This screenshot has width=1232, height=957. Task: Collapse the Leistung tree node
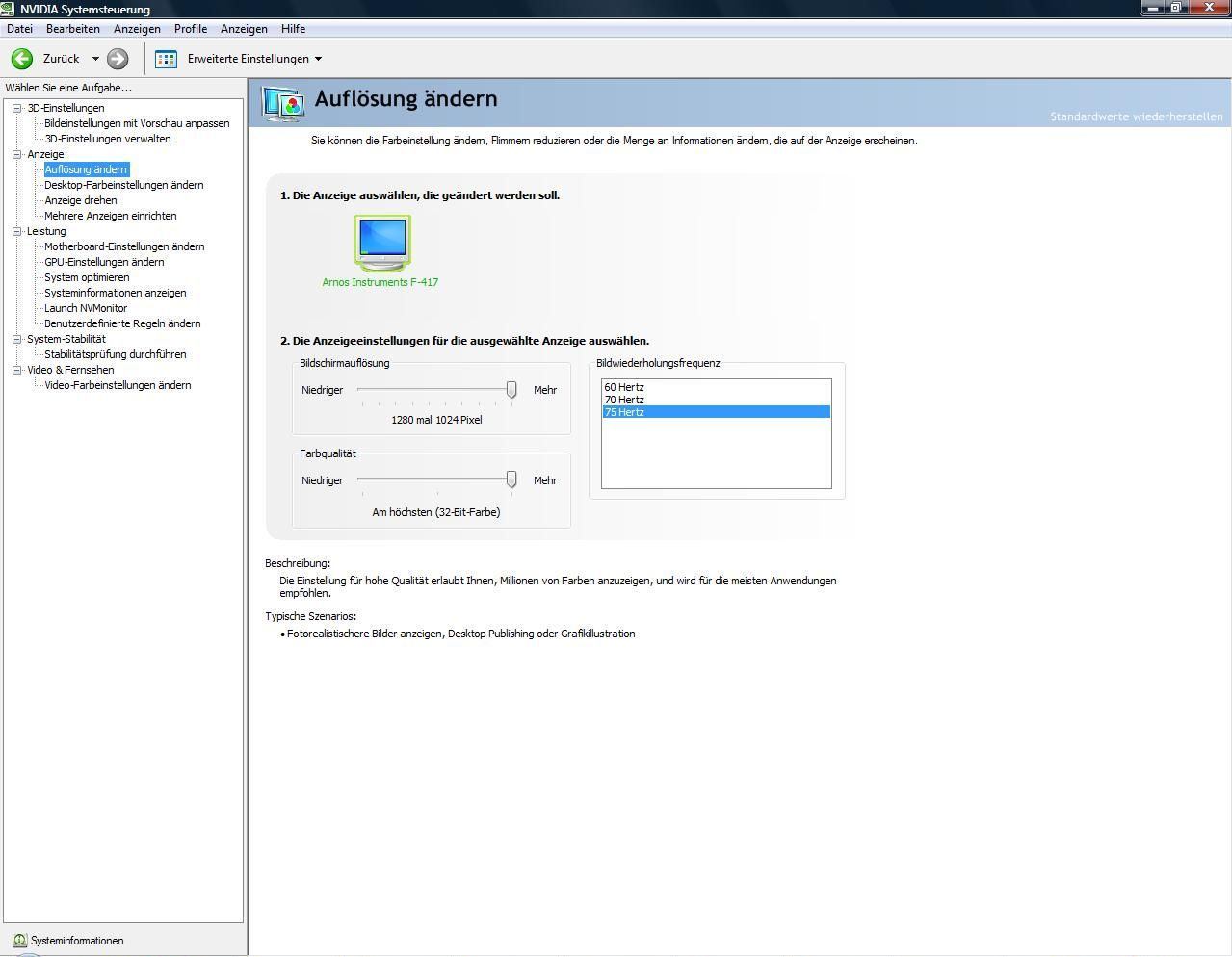pyautogui.click(x=16, y=231)
